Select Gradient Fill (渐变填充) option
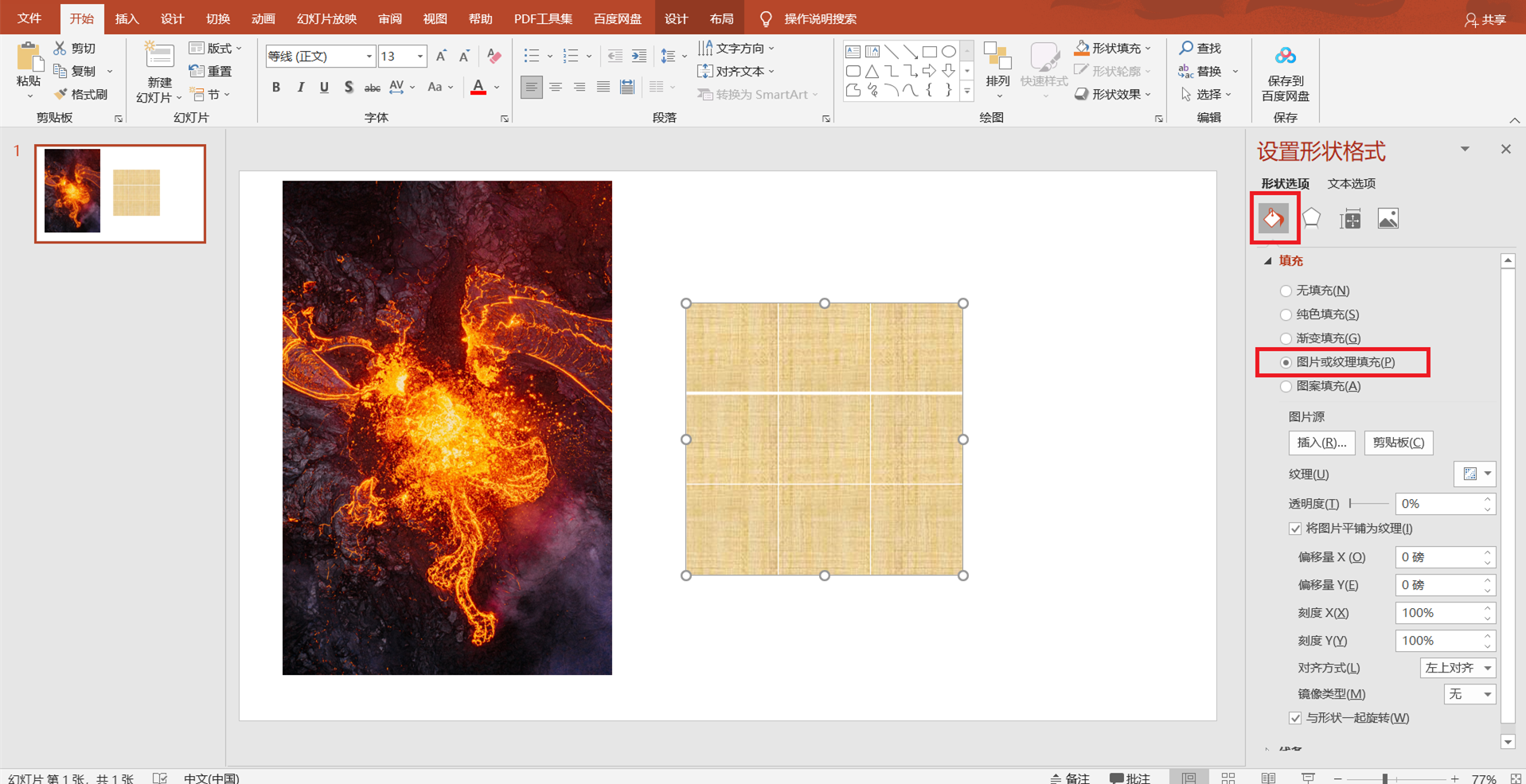The width and height of the screenshot is (1526, 784). [x=1320, y=338]
